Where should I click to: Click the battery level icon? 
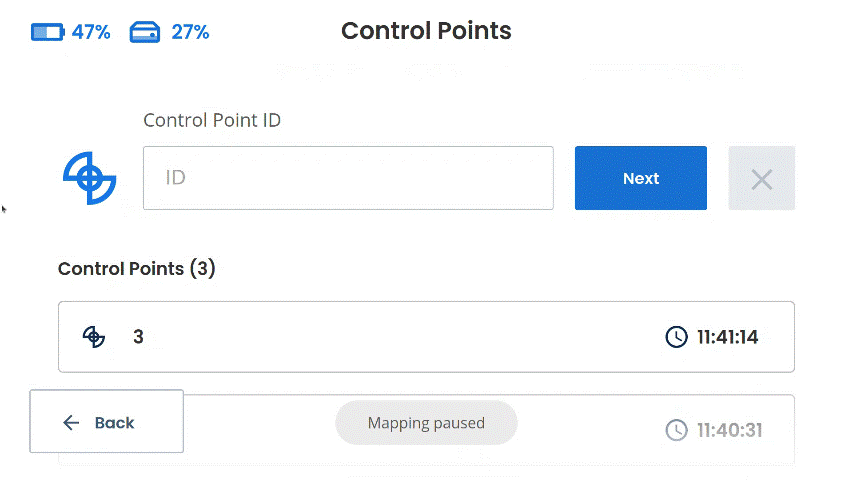[x=48, y=32]
